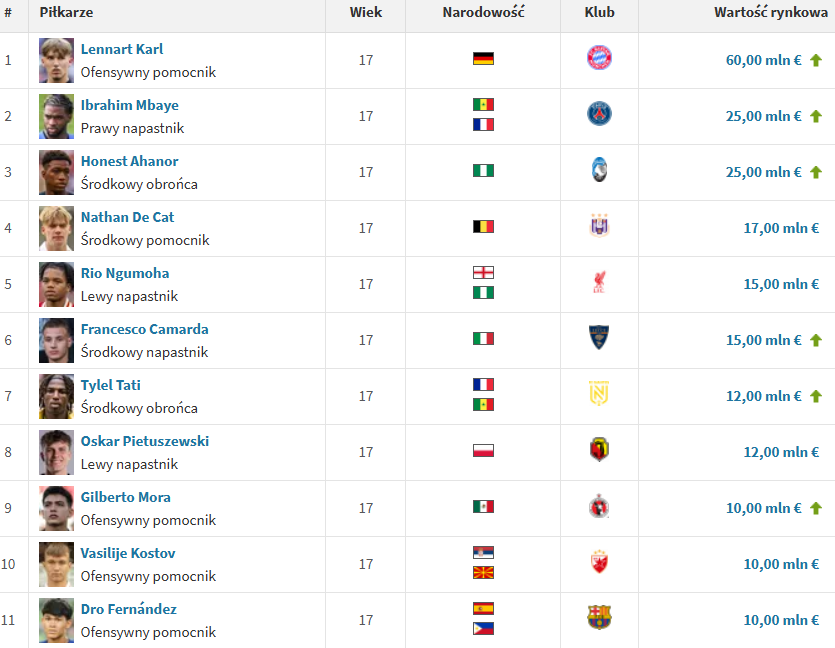
Task: Click German flag in Lennart Karl row
Action: coord(483,59)
